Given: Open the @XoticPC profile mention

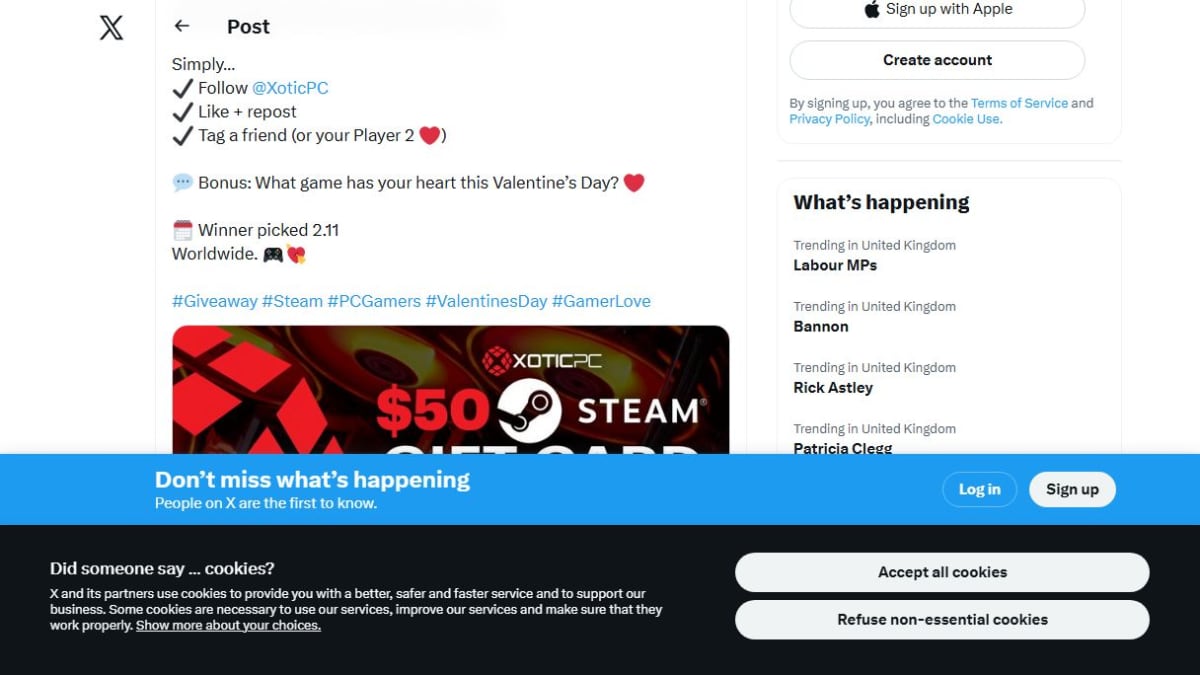Looking at the screenshot, I should click(x=290, y=88).
